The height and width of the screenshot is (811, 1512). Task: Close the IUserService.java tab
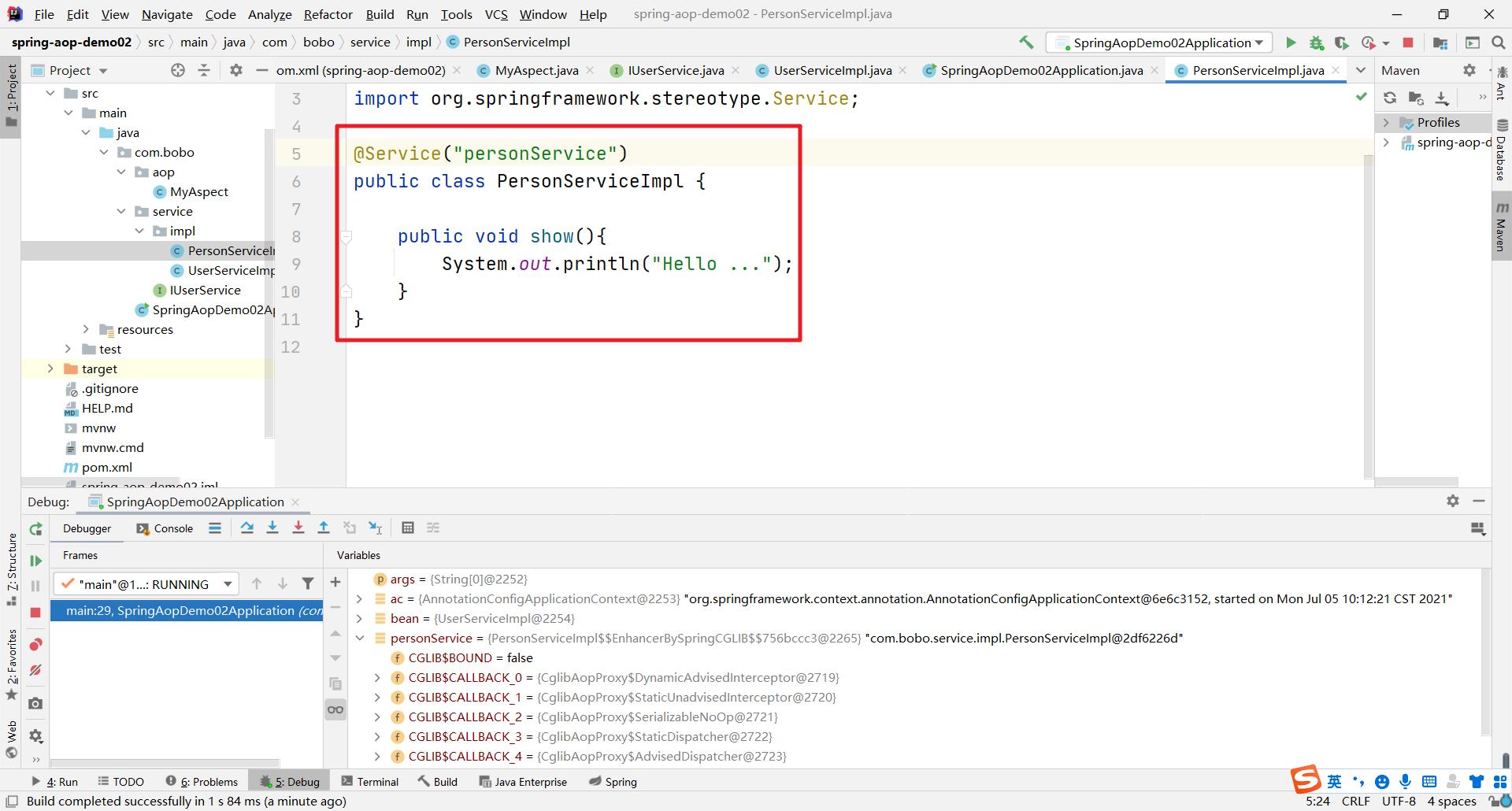[736, 70]
